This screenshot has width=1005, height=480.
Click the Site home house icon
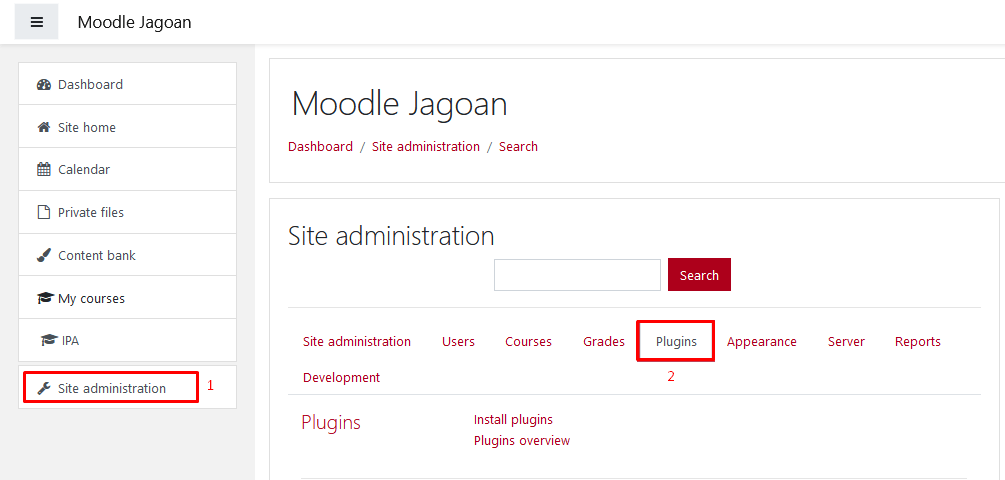pos(44,128)
